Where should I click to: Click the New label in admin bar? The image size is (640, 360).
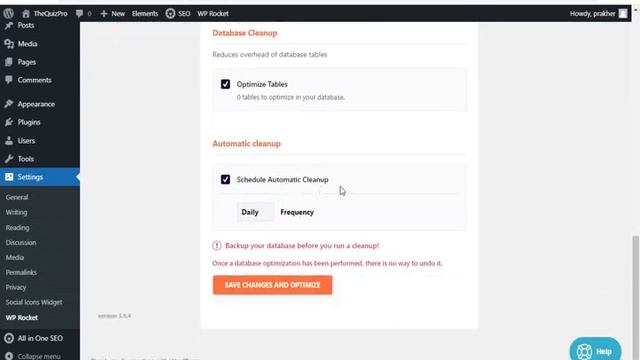point(118,13)
